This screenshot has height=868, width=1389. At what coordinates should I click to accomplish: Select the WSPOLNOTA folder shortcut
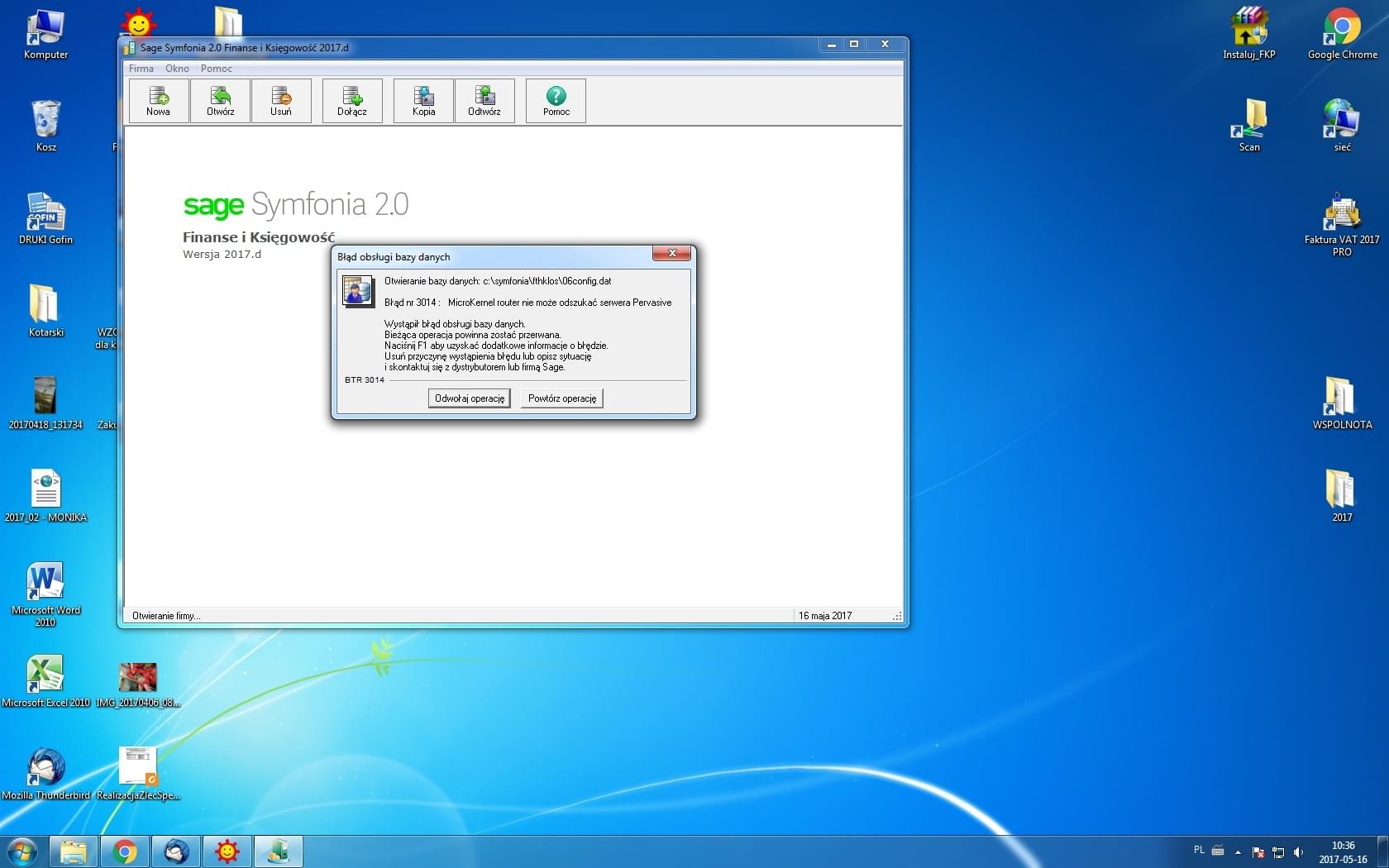tap(1342, 404)
